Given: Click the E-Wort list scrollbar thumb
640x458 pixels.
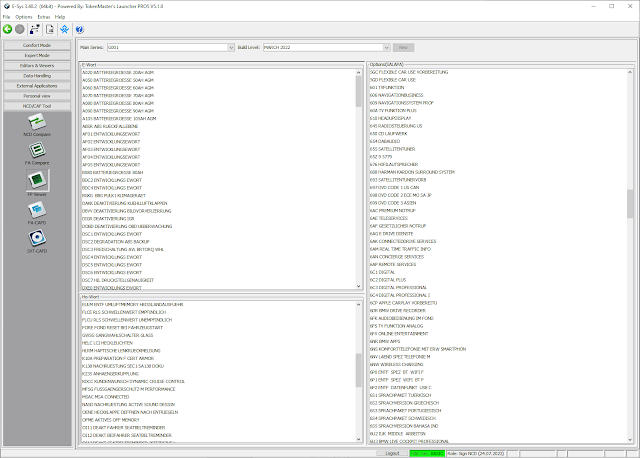Looking at the screenshot, I should pos(358,91).
